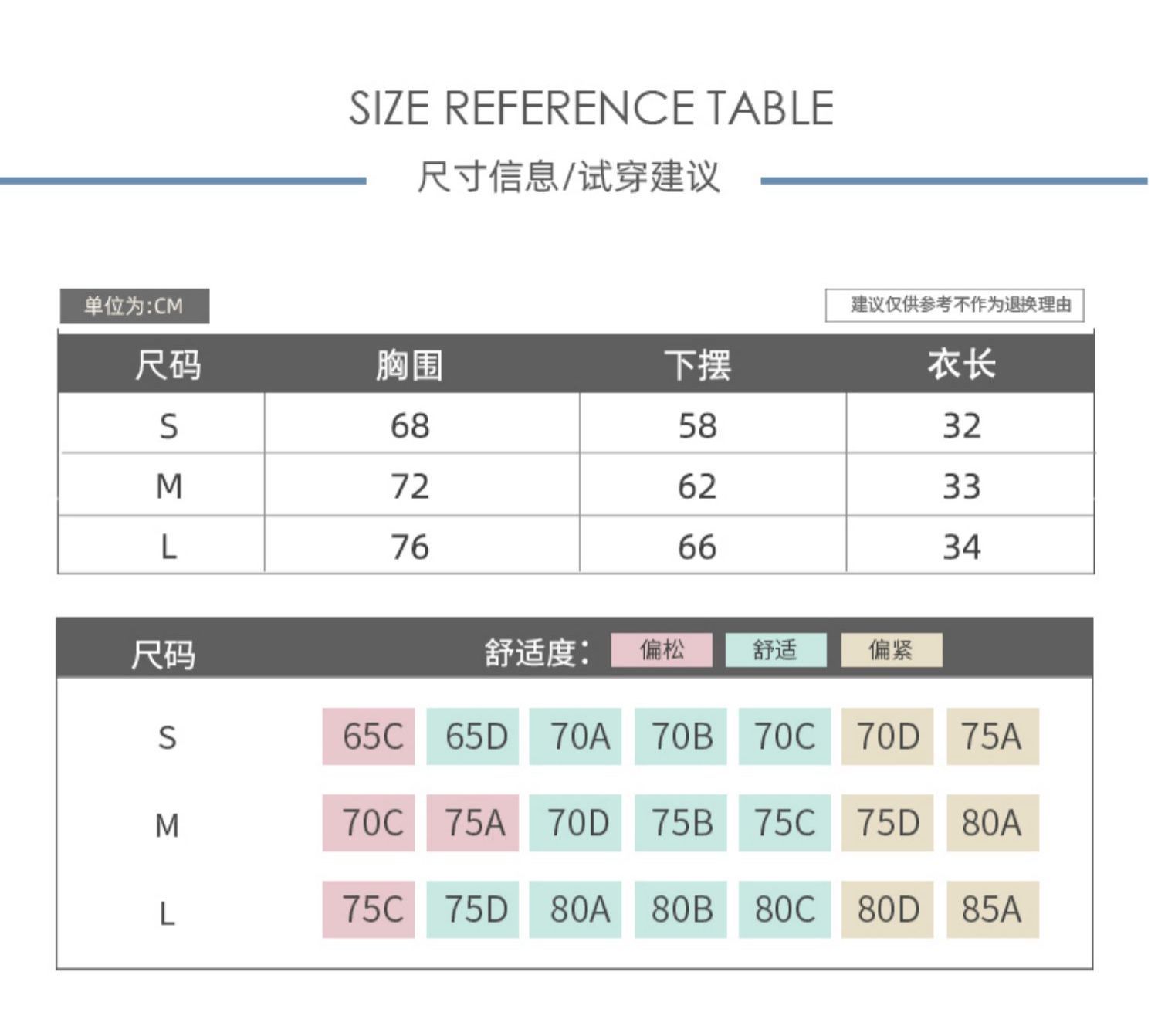The image size is (1158, 1036).
Task: Click the bust value 68 cell
Action: pos(409,425)
